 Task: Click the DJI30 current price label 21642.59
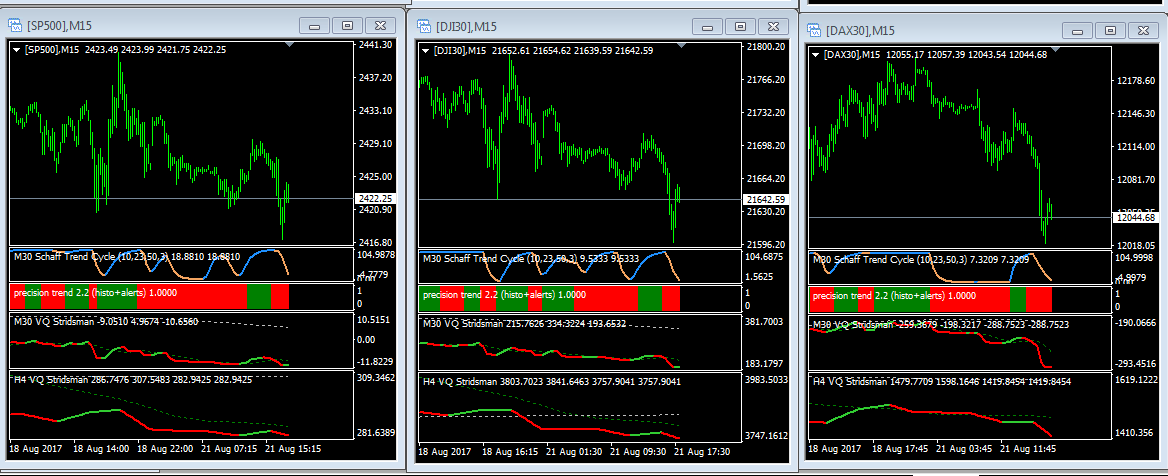point(766,200)
